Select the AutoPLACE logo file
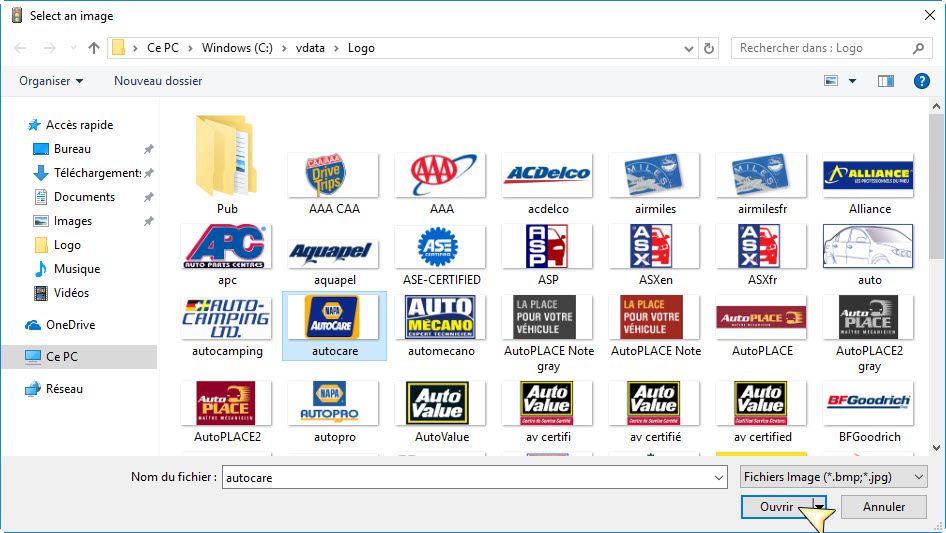The image size is (946, 533). tap(762, 318)
